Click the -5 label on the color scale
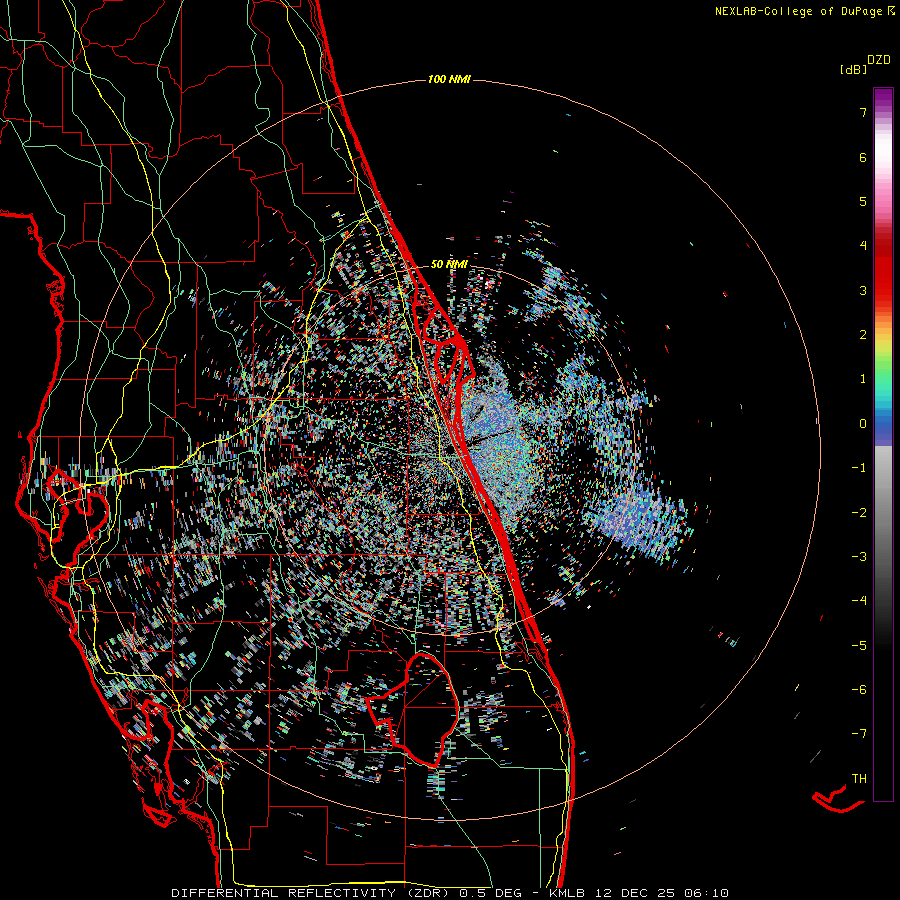The height and width of the screenshot is (900, 900). pos(859,646)
